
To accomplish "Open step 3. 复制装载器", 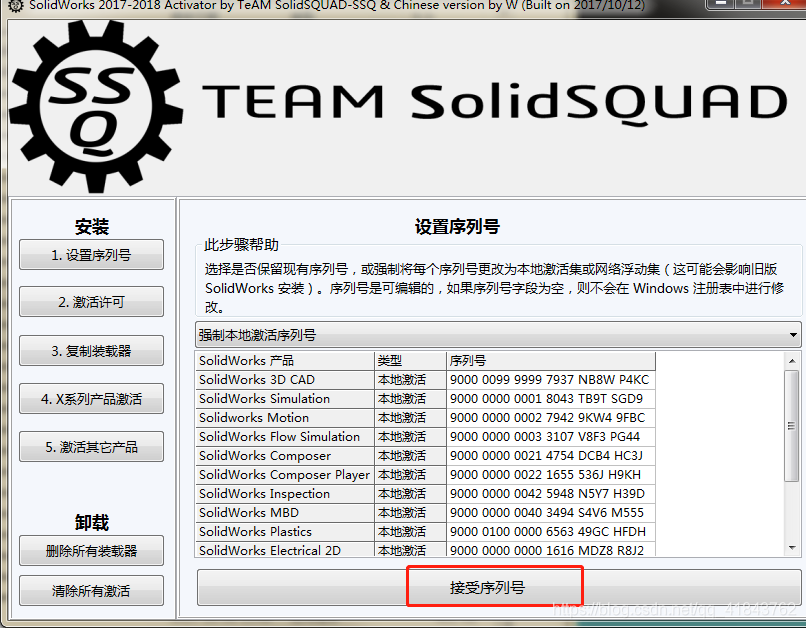I will pos(91,350).
